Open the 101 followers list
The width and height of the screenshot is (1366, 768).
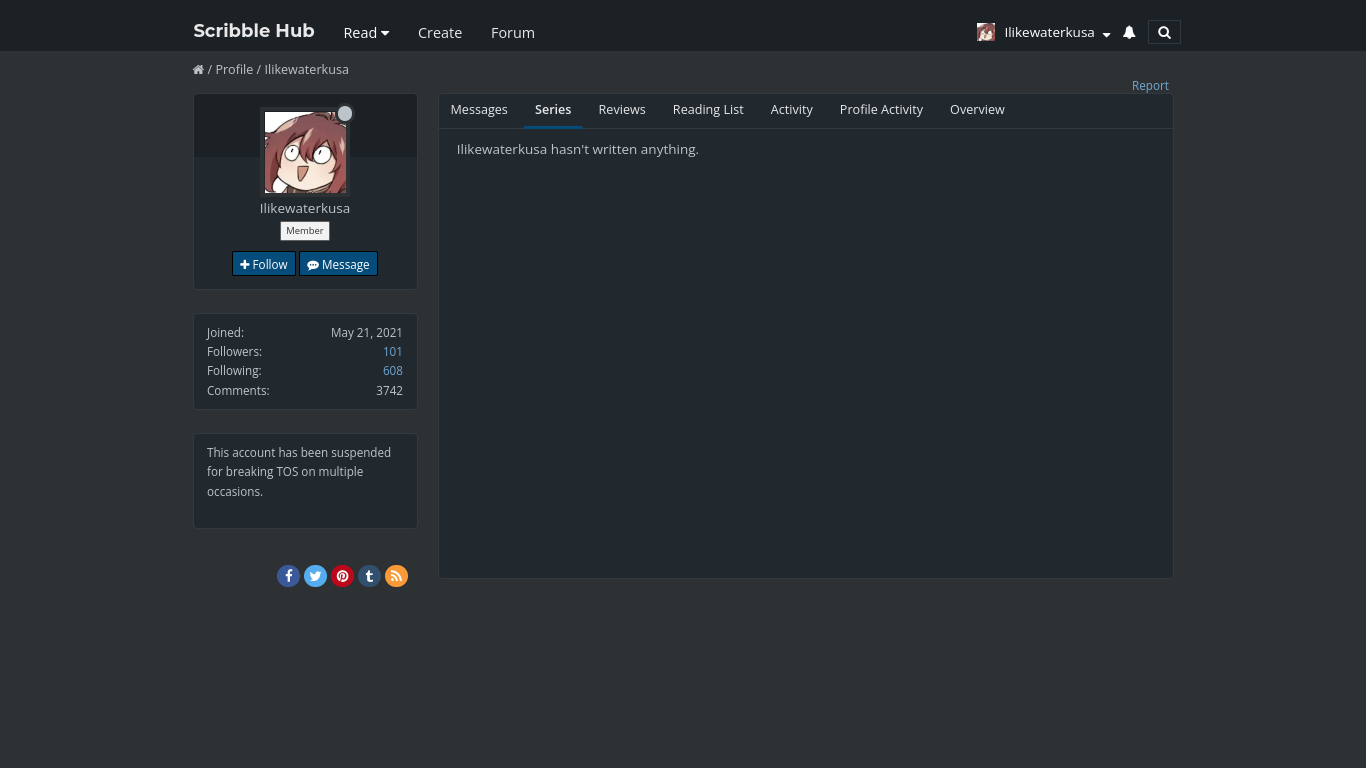[x=392, y=352]
